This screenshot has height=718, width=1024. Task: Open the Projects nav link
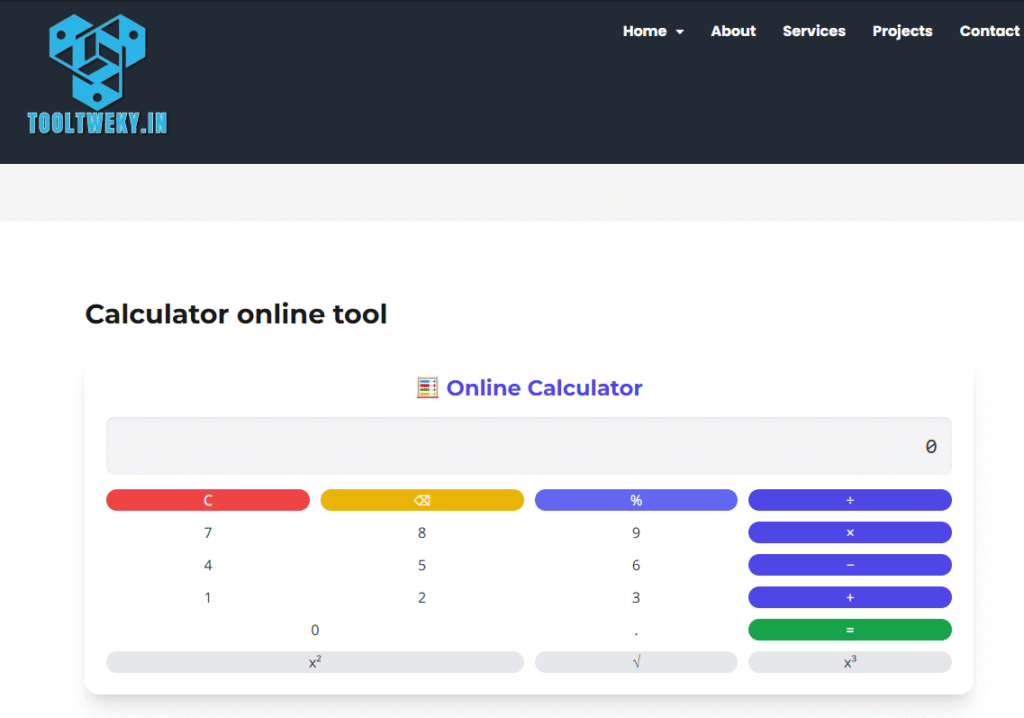pos(902,31)
